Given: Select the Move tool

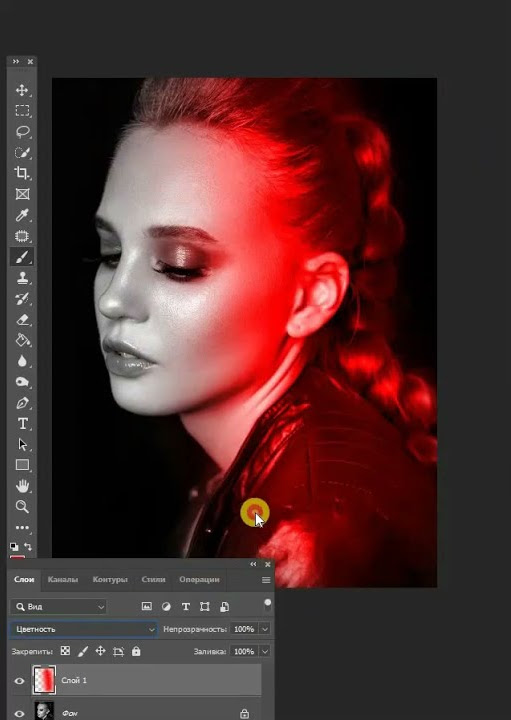Looking at the screenshot, I should click(x=22, y=90).
